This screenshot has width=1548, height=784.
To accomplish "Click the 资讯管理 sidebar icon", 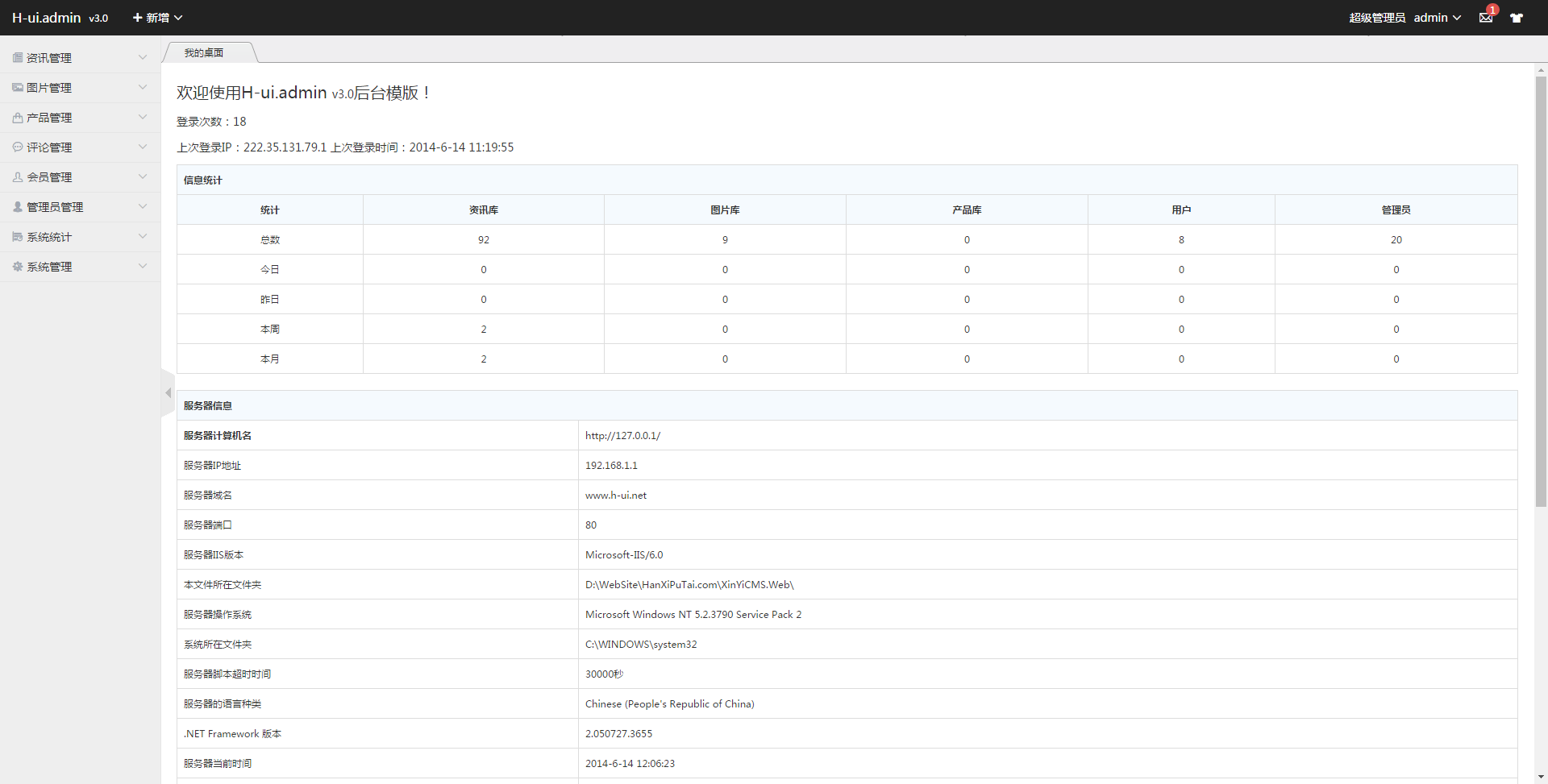I will pos(18,58).
